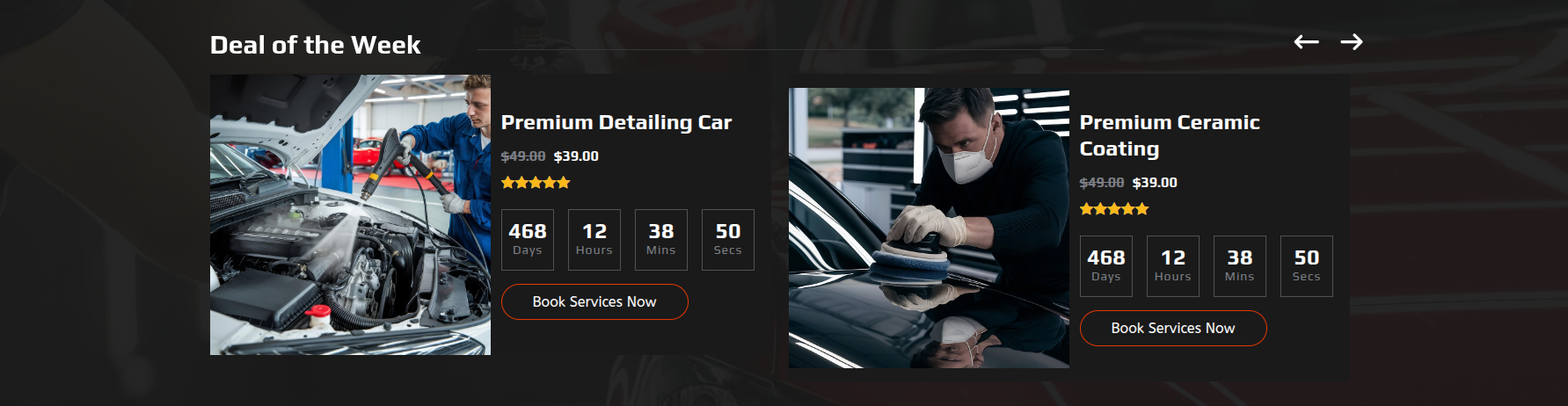Click the next deal right arrow
The width and height of the screenshot is (1568, 406).
[x=1352, y=41]
